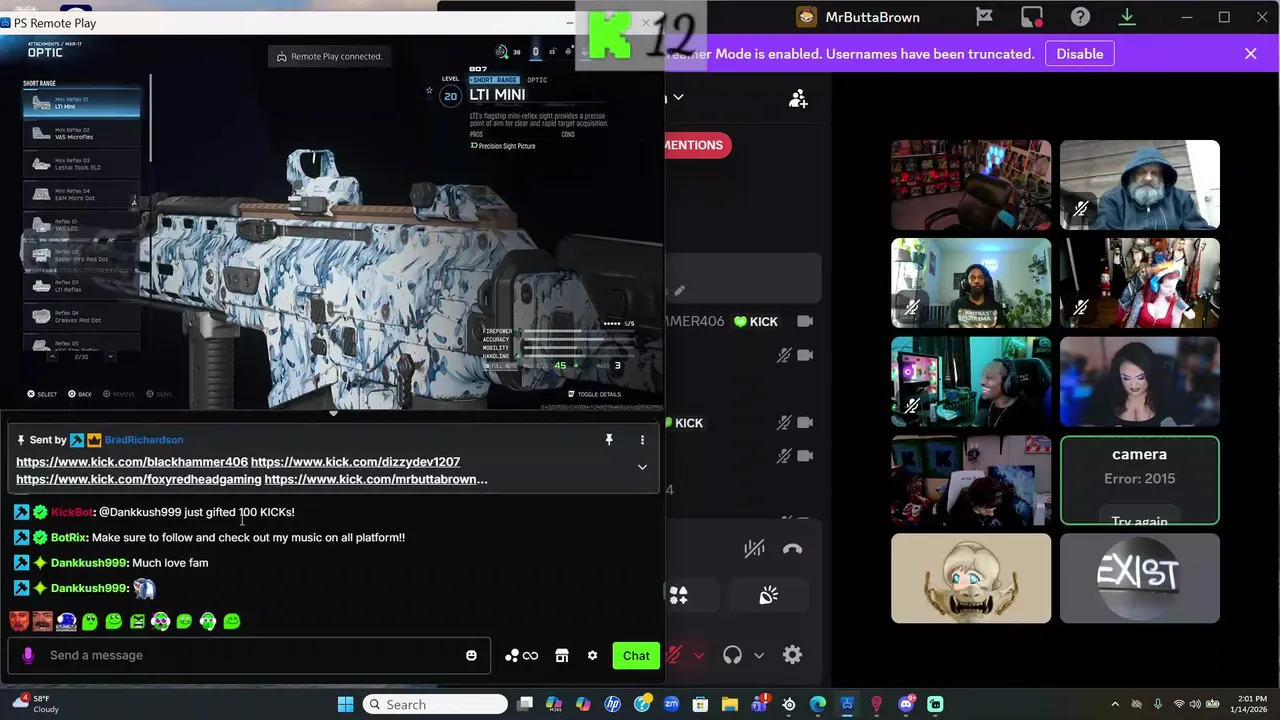This screenshot has width=1280, height=720.
Task: Click the taskbar Search box
Action: [x=435, y=704]
